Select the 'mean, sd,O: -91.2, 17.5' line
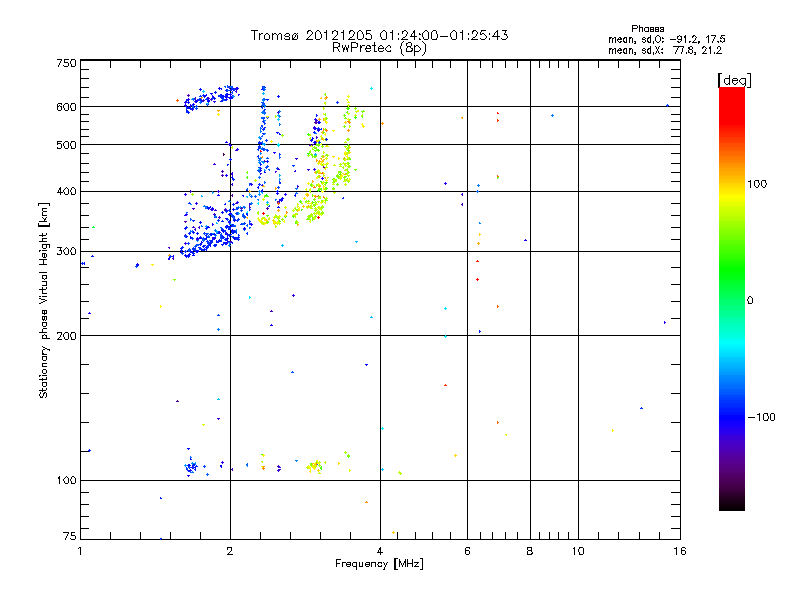The height and width of the screenshot is (600, 800). click(x=666, y=39)
